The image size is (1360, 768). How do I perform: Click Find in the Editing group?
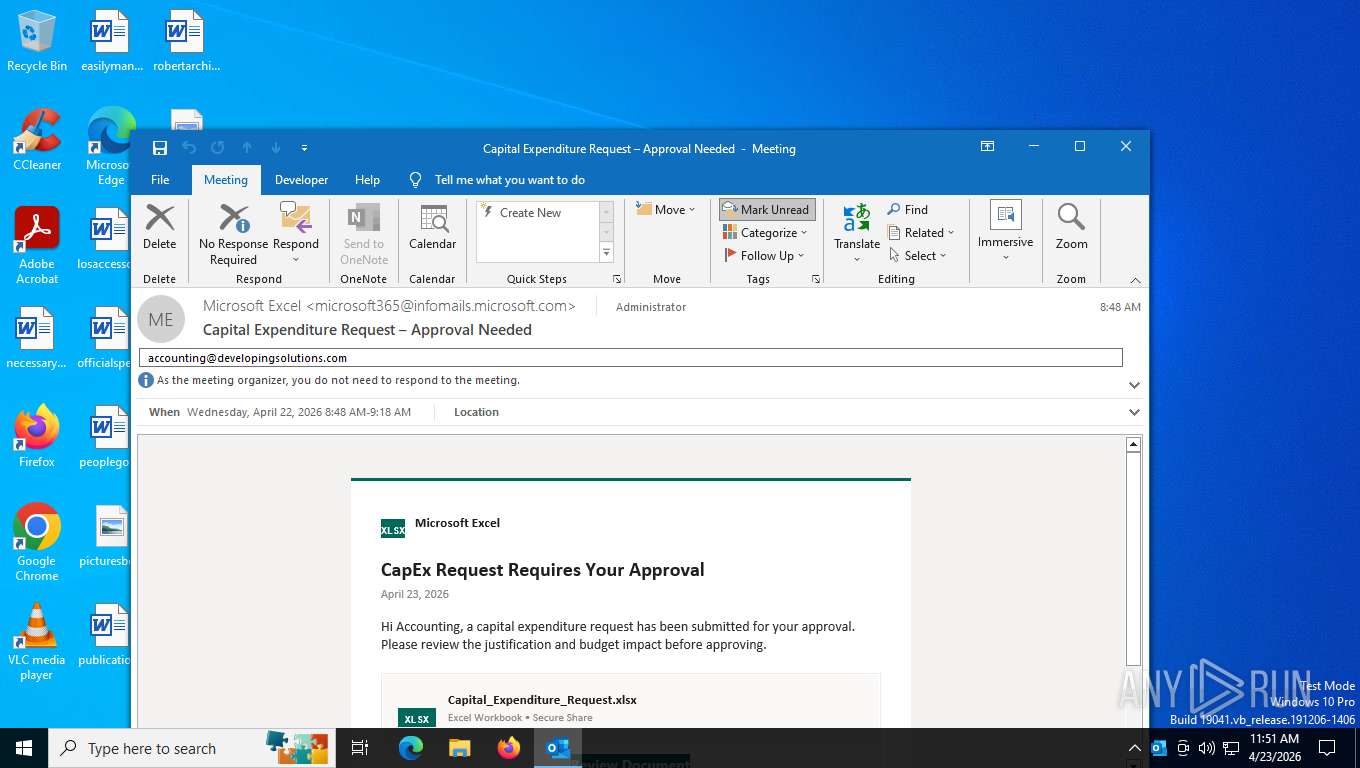(x=908, y=210)
